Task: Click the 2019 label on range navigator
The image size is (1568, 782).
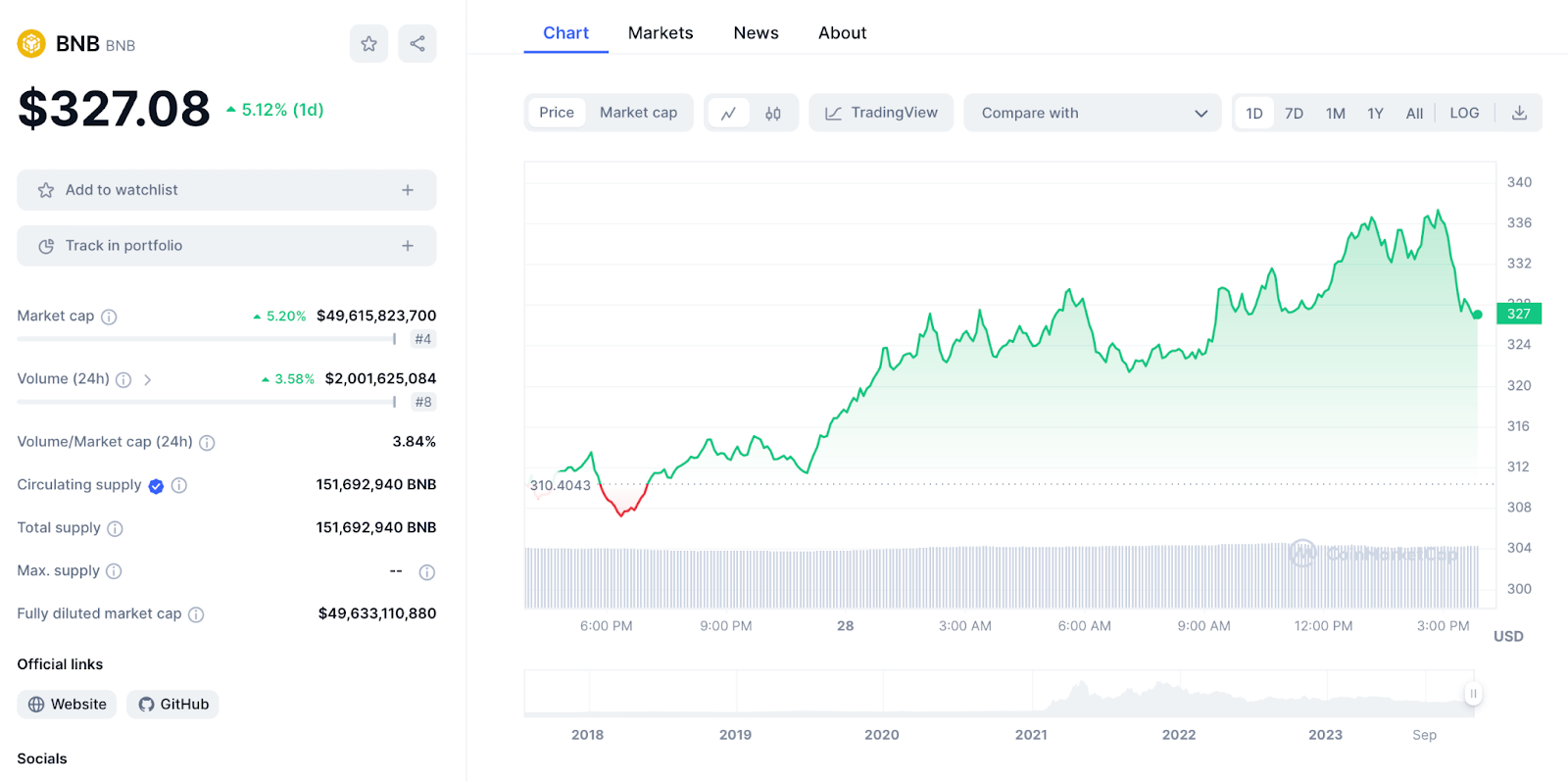Action: 735,735
